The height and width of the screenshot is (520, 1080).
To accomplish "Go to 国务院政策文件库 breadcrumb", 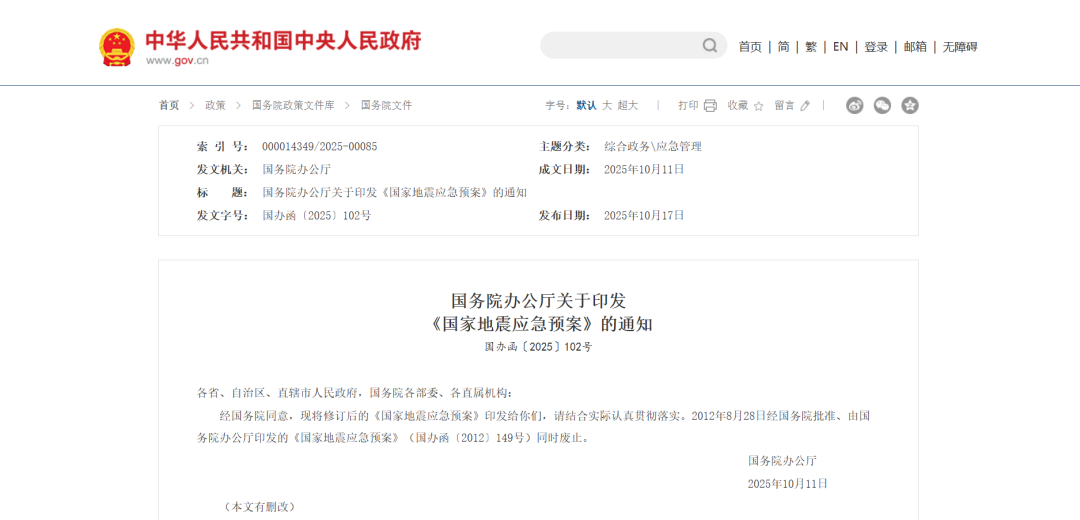I will click(x=294, y=105).
